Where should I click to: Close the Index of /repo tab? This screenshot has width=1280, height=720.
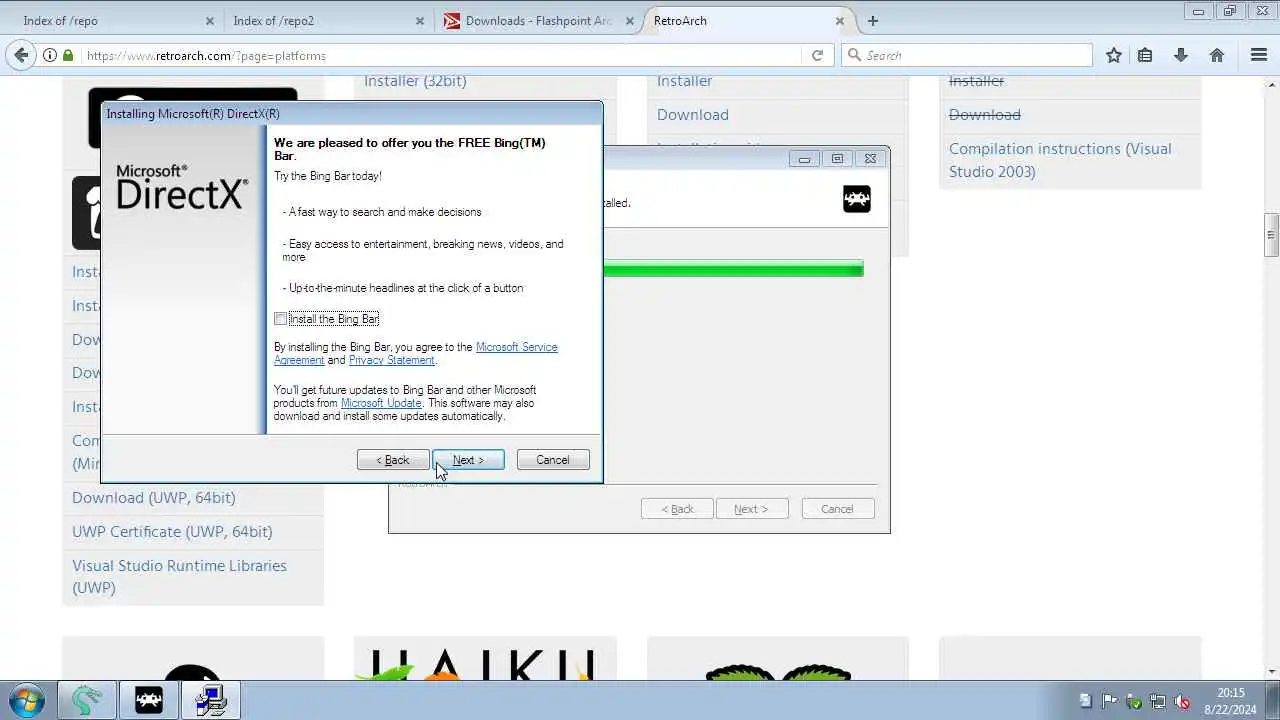[209, 21]
